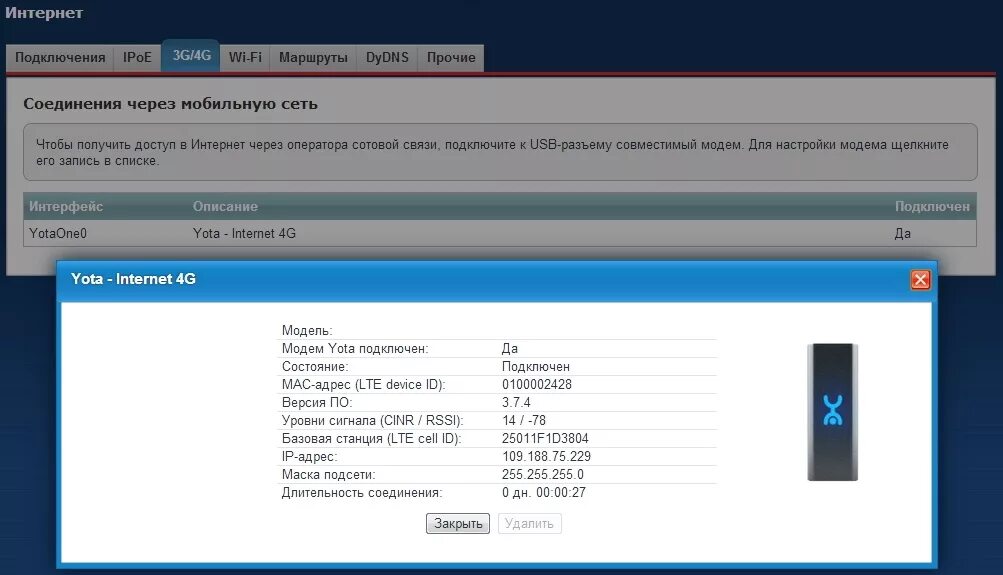Open the DyDNS tab
The height and width of the screenshot is (575, 1003).
click(x=387, y=58)
